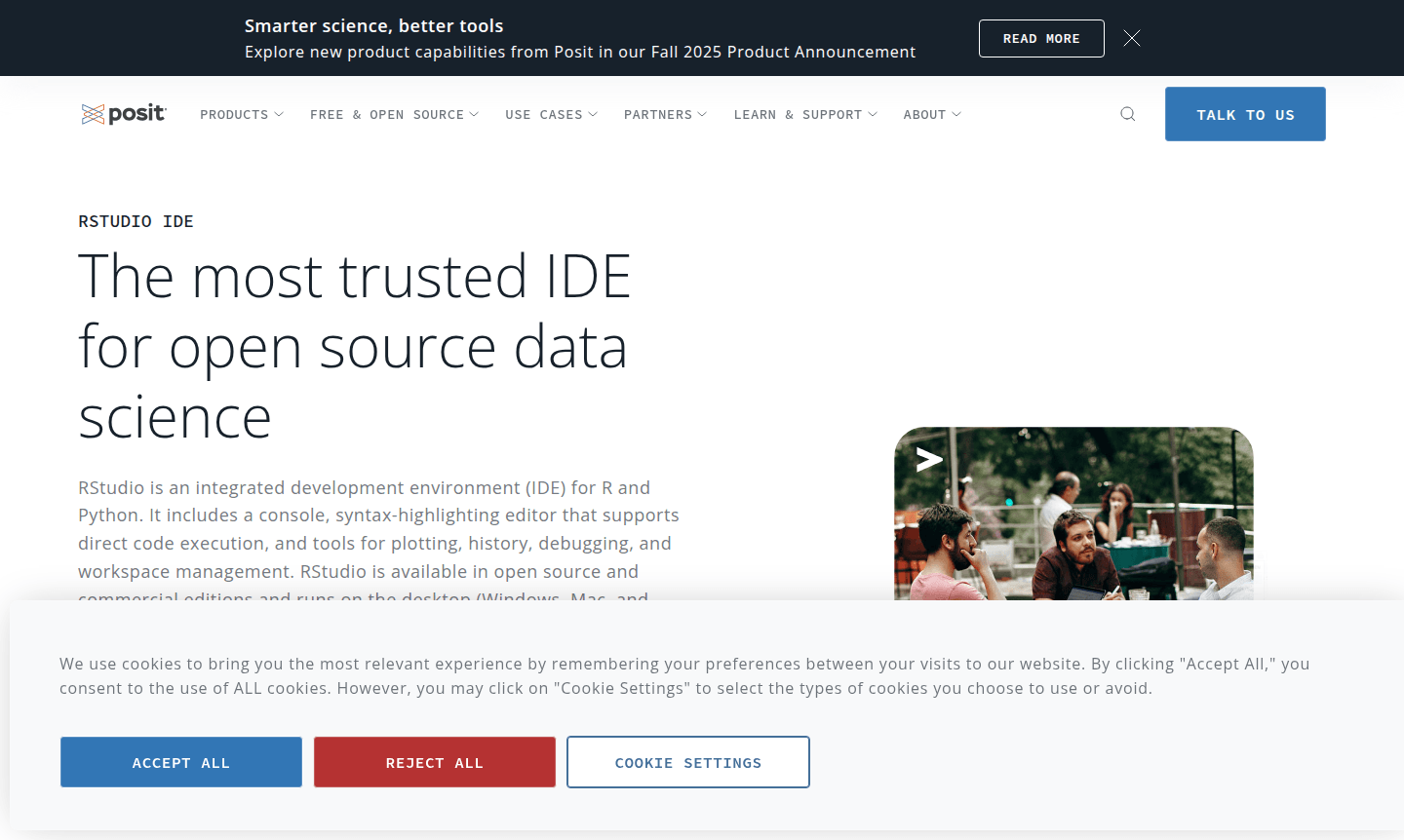Expand the About chevron arrow
This screenshot has height=840, width=1404.
pos(956,114)
